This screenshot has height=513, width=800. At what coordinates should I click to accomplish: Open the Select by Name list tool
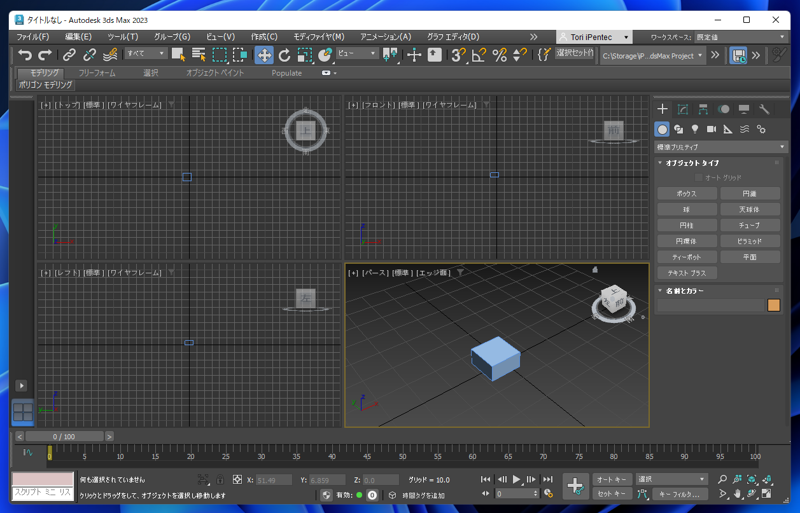(198, 55)
